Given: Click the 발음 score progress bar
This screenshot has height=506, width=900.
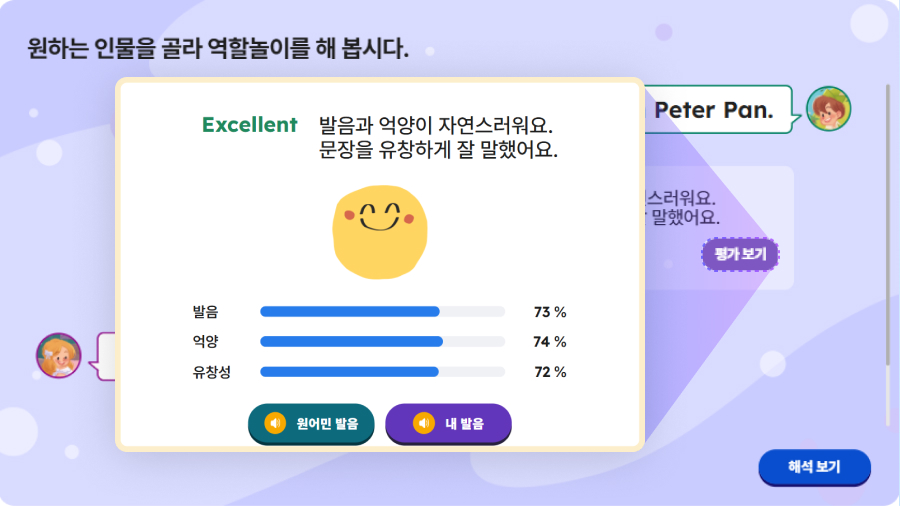Looking at the screenshot, I should coord(382,312).
